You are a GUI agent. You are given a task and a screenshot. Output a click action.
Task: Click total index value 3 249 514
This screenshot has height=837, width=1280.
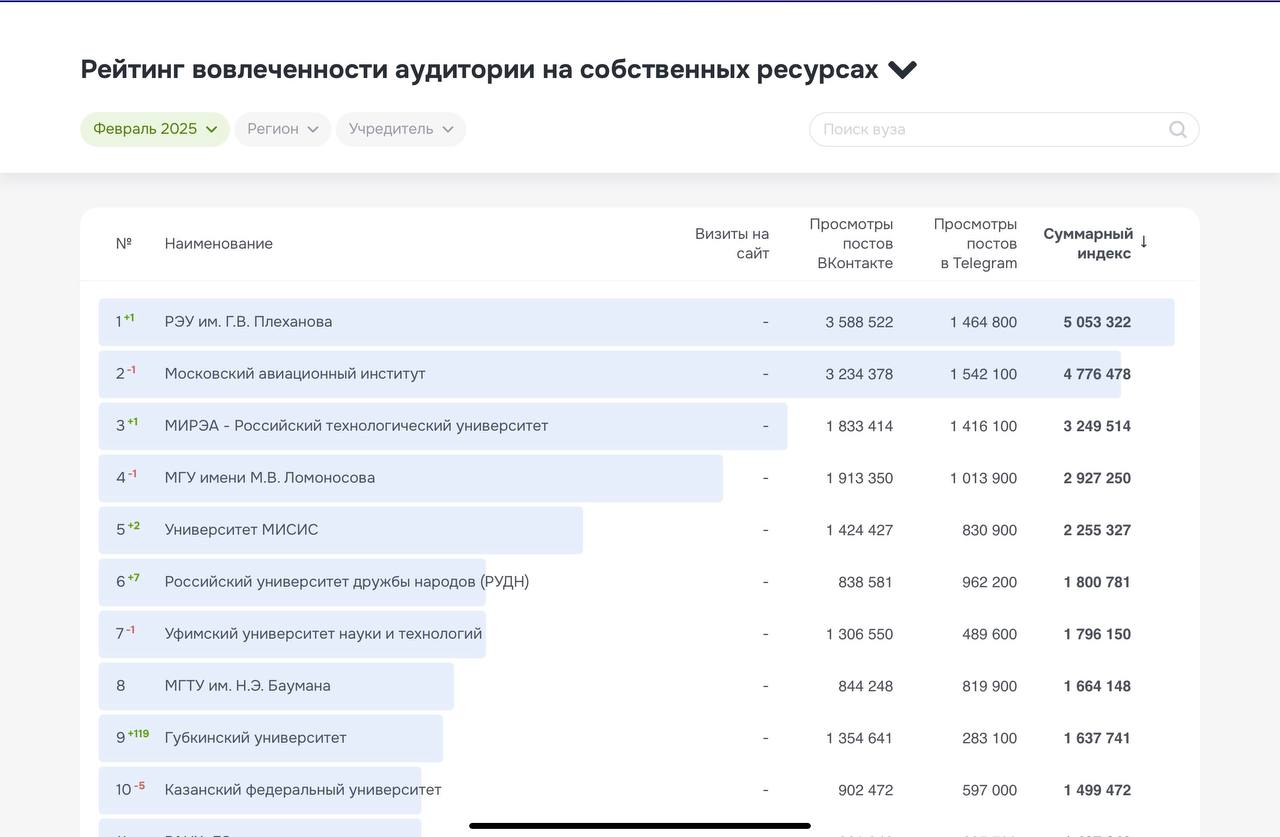pyautogui.click(x=1097, y=426)
